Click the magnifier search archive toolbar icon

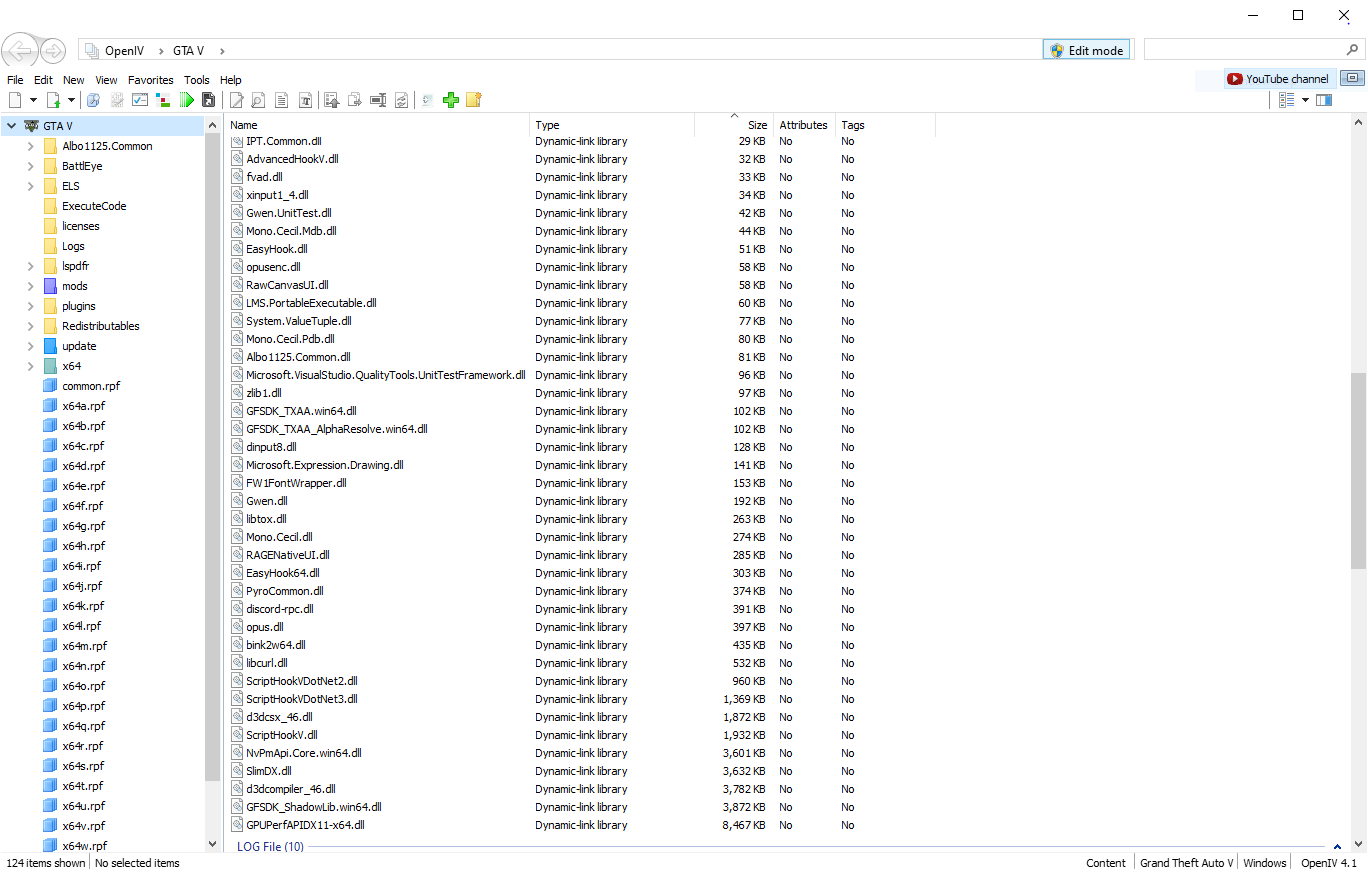point(93,100)
